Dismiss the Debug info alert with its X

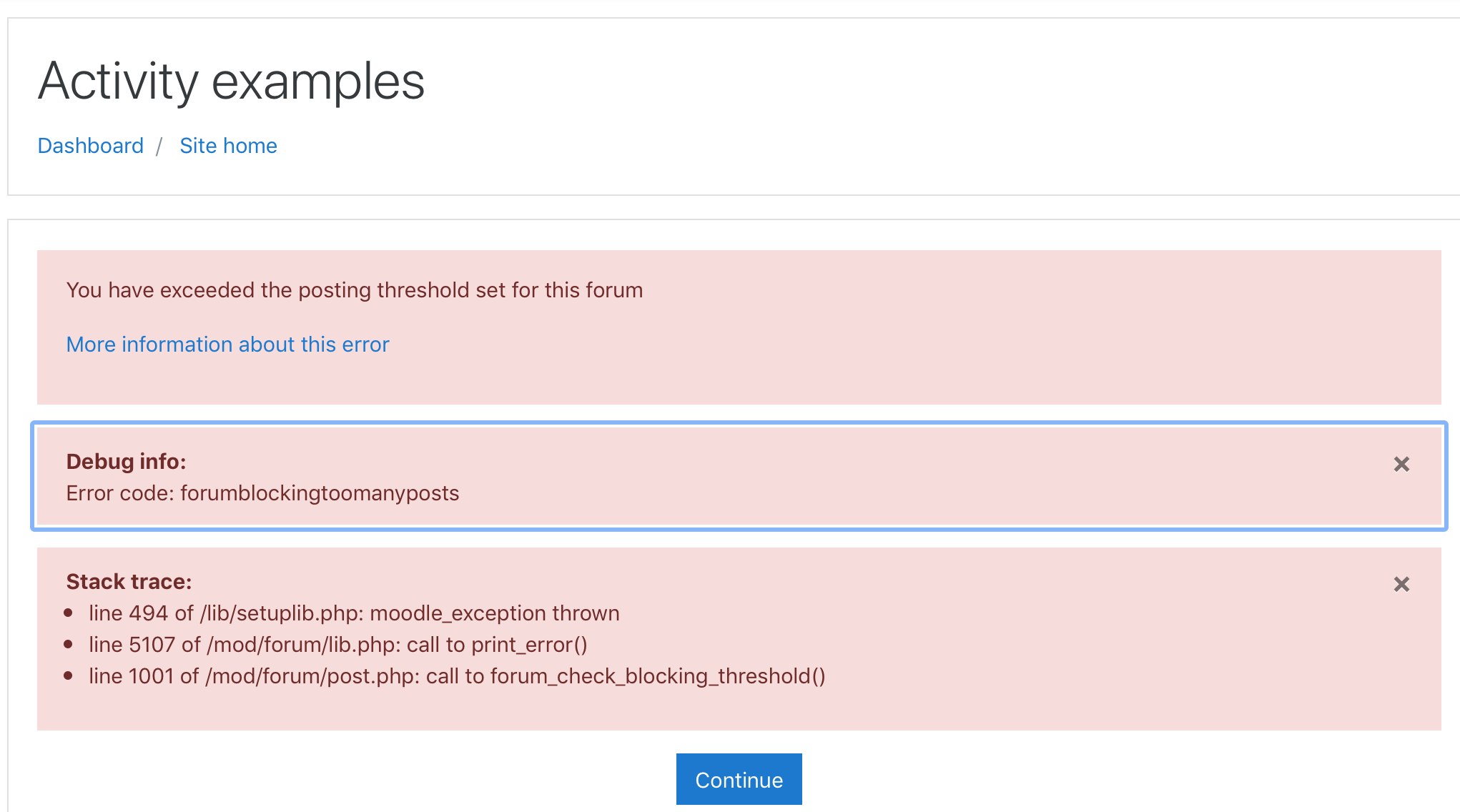click(x=1401, y=465)
